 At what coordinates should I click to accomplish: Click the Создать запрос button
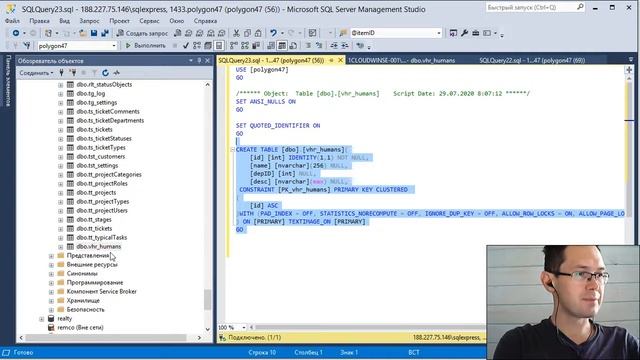(x=142, y=33)
